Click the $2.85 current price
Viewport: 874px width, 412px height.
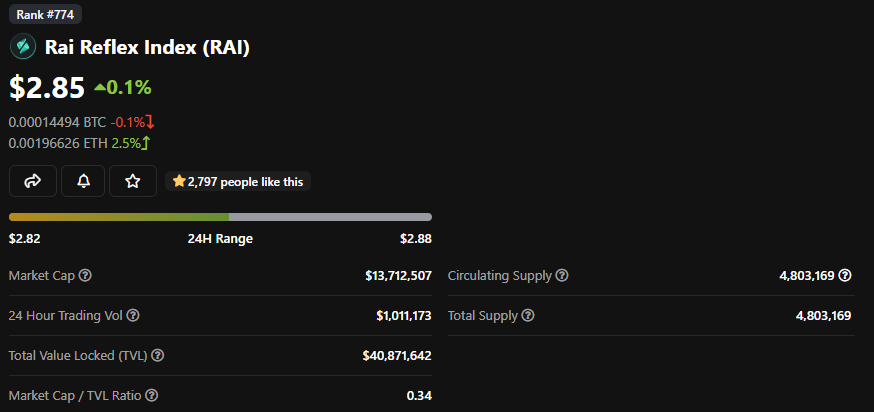pyautogui.click(x=46, y=88)
